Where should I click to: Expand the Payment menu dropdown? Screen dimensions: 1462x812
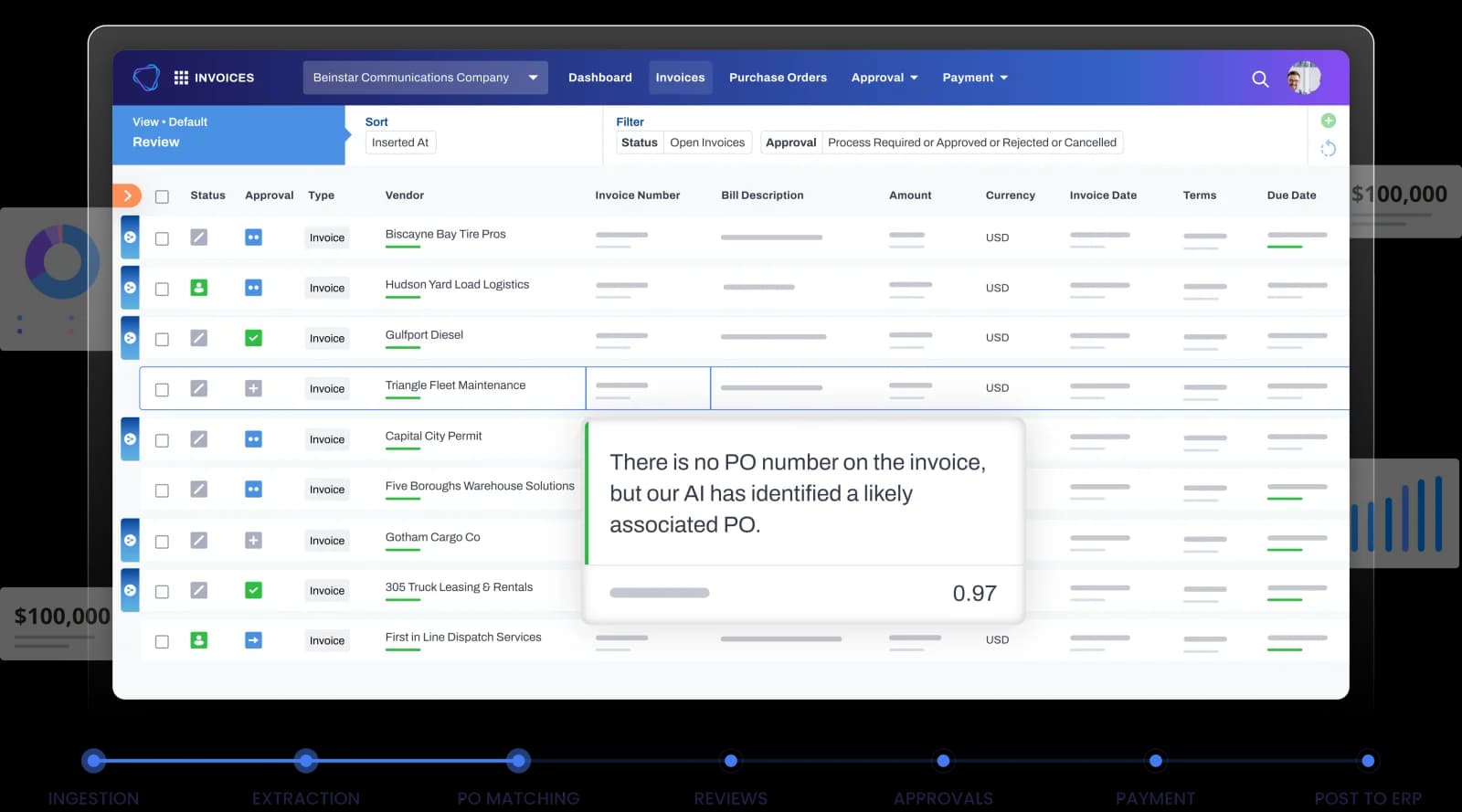pyautogui.click(x=975, y=78)
